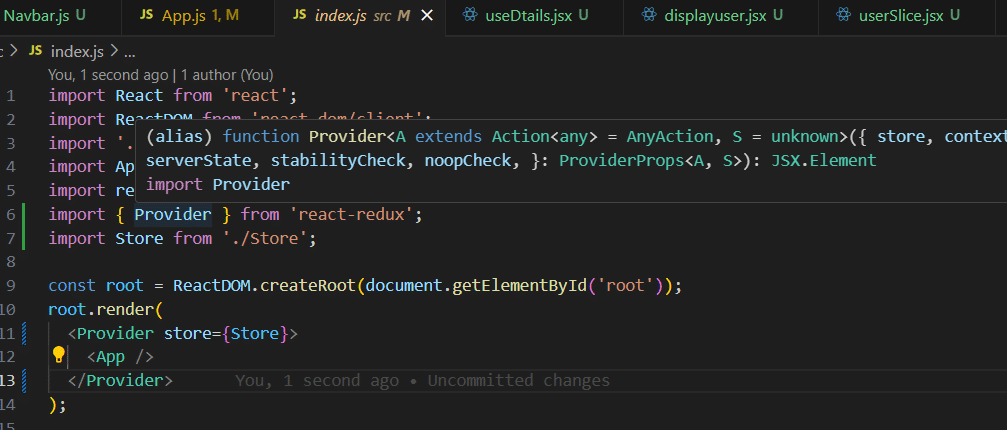Viewport: 1007px width, 430px height.
Task: Click the JS icon on App.js tab
Action: pyautogui.click(x=147, y=15)
